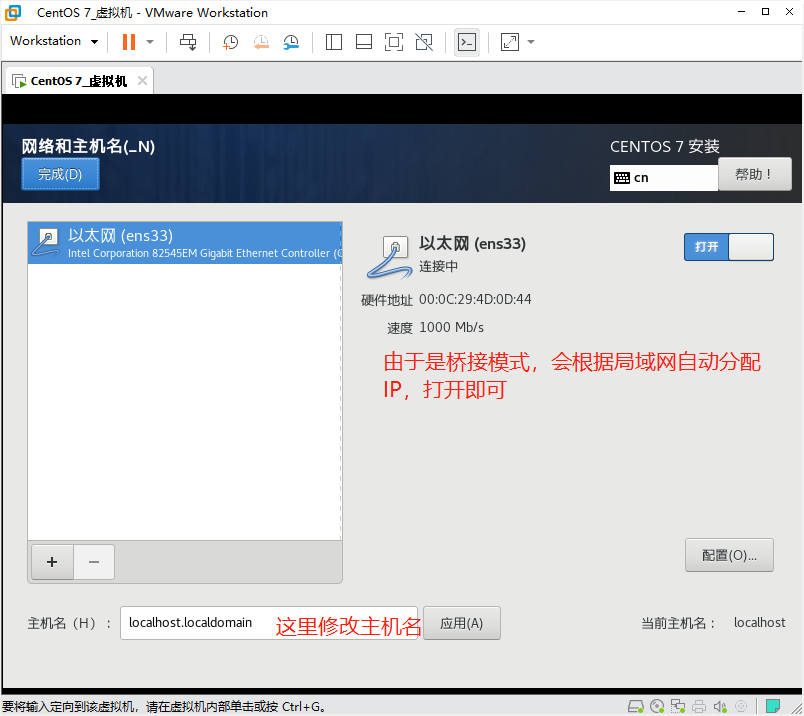The height and width of the screenshot is (716, 804).
Task: Take a snapshot of this virtual machine
Action: click(230, 42)
